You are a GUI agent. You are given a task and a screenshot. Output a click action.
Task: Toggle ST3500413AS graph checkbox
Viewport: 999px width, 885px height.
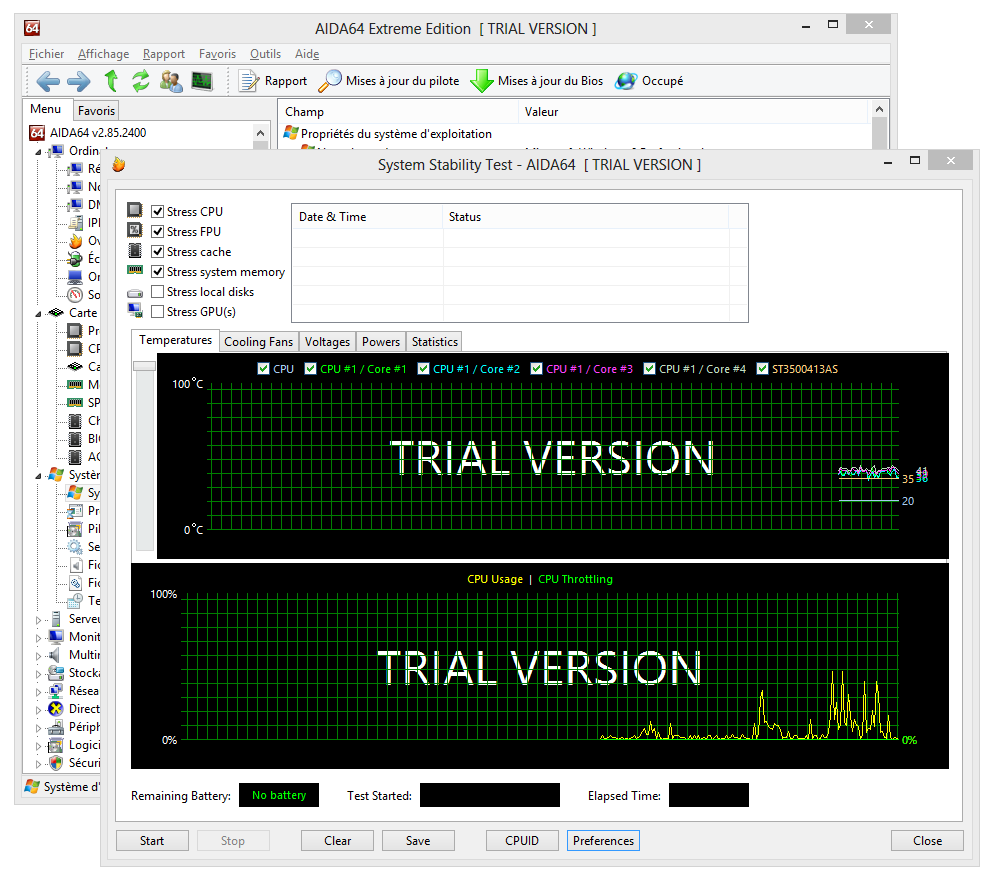tap(762, 369)
